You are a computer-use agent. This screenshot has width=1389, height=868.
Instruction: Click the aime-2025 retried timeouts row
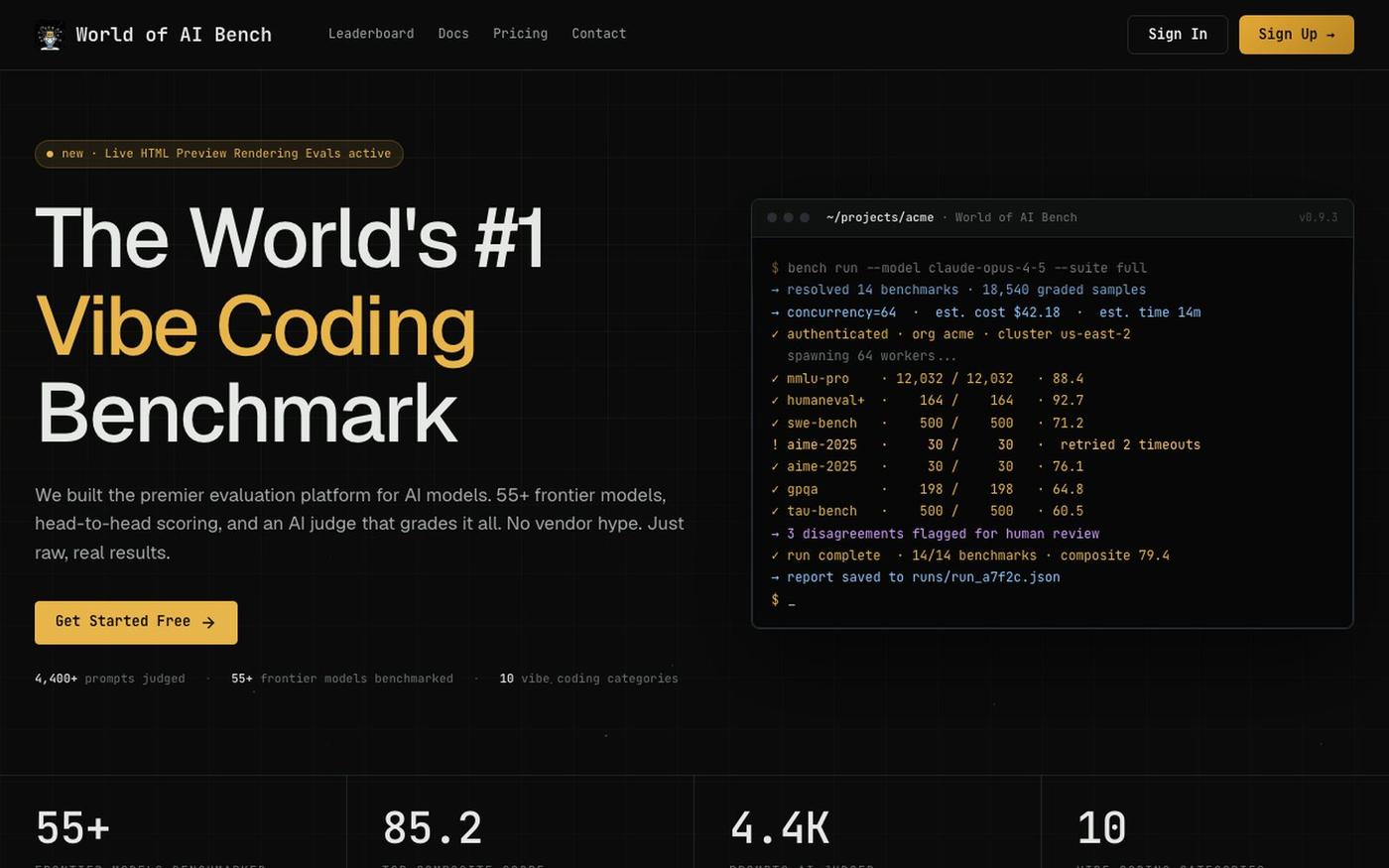(x=985, y=445)
